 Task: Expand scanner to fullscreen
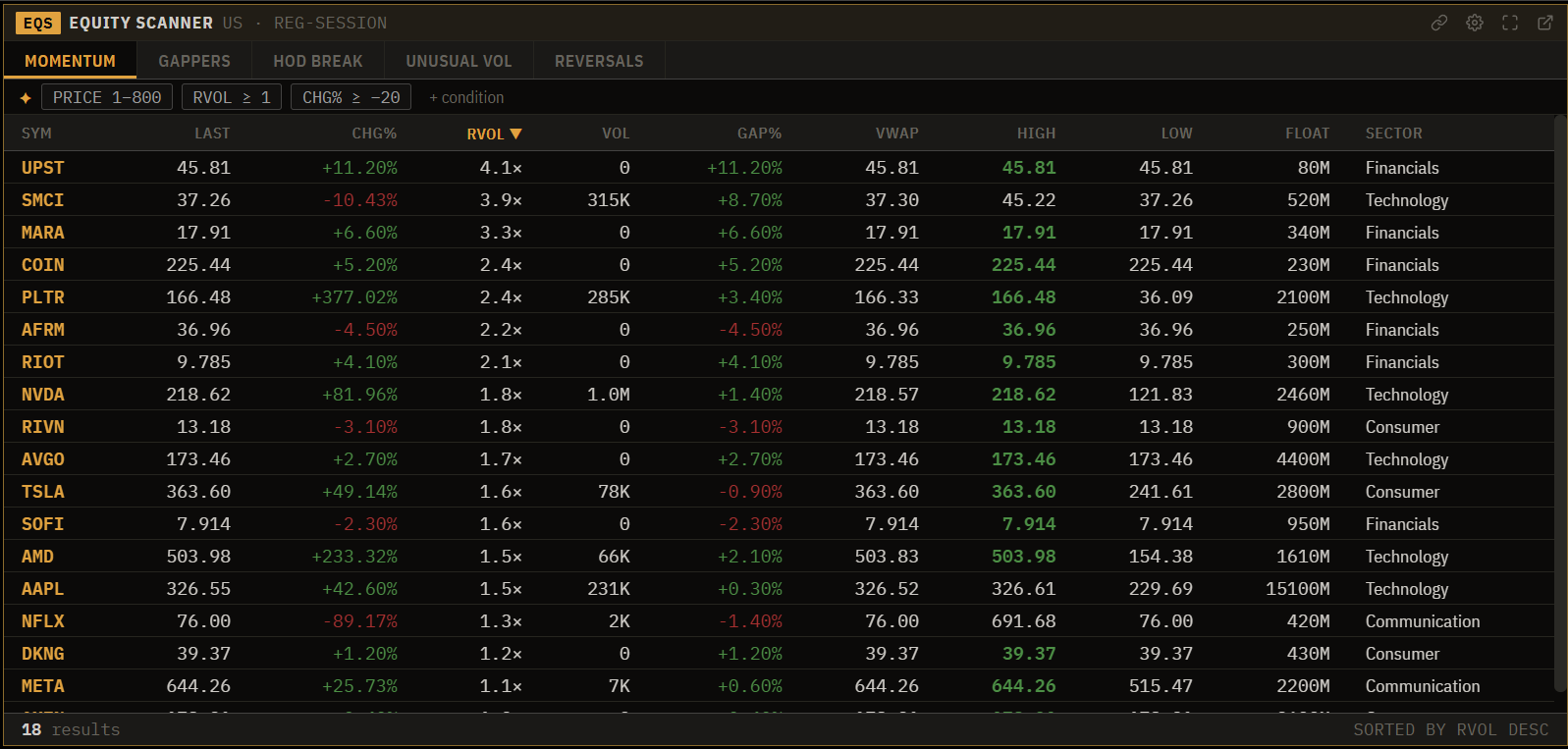pos(1510,23)
